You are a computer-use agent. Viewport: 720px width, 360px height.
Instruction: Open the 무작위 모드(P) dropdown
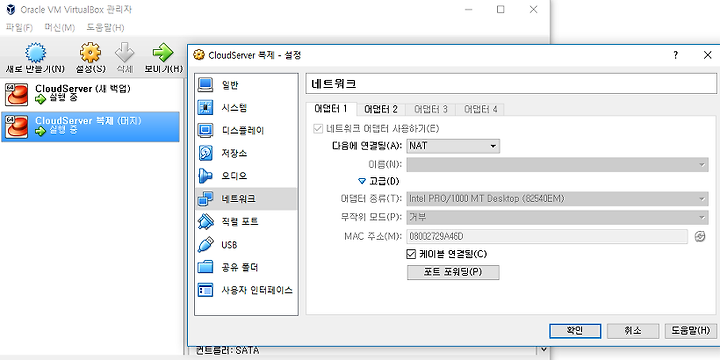click(x=557, y=217)
